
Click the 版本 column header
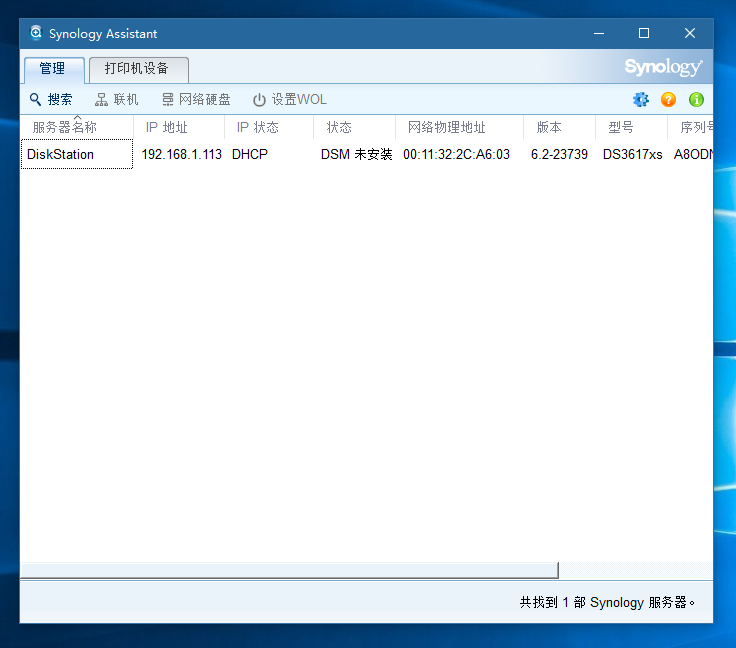[x=549, y=128]
